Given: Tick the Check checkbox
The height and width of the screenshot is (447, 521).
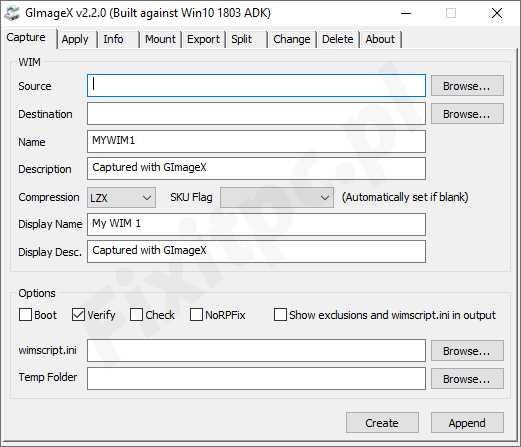Looking at the screenshot, I should (136, 315).
